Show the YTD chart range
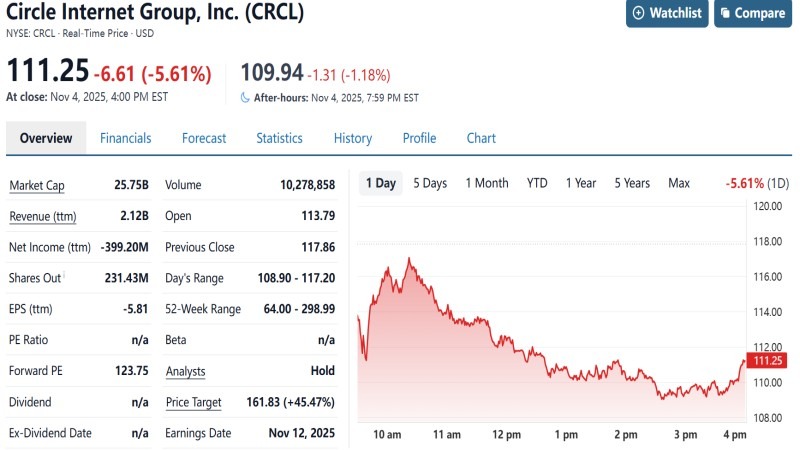This screenshot has height=450, width=800. tap(537, 183)
